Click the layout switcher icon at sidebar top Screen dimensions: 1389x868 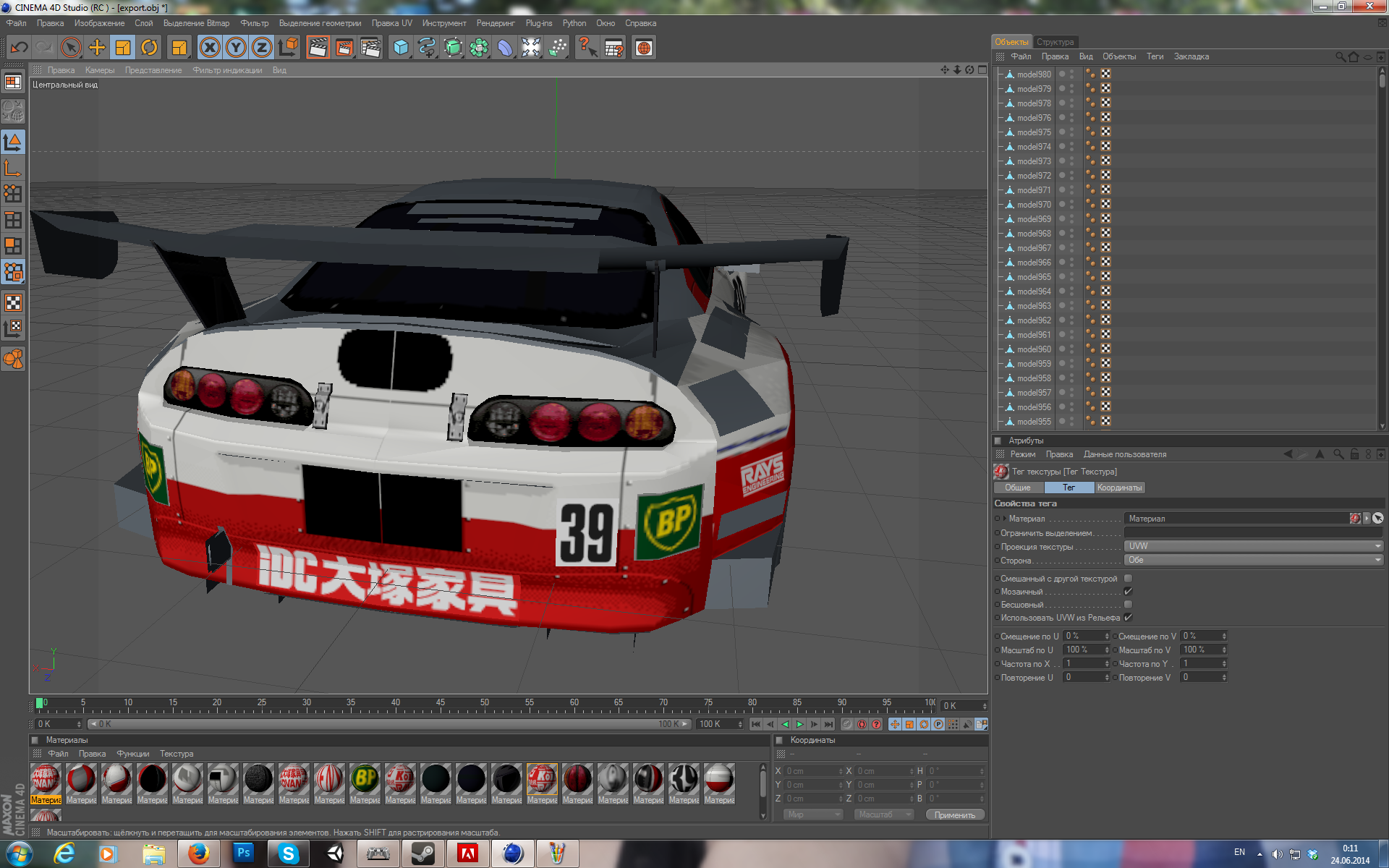(13, 82)
